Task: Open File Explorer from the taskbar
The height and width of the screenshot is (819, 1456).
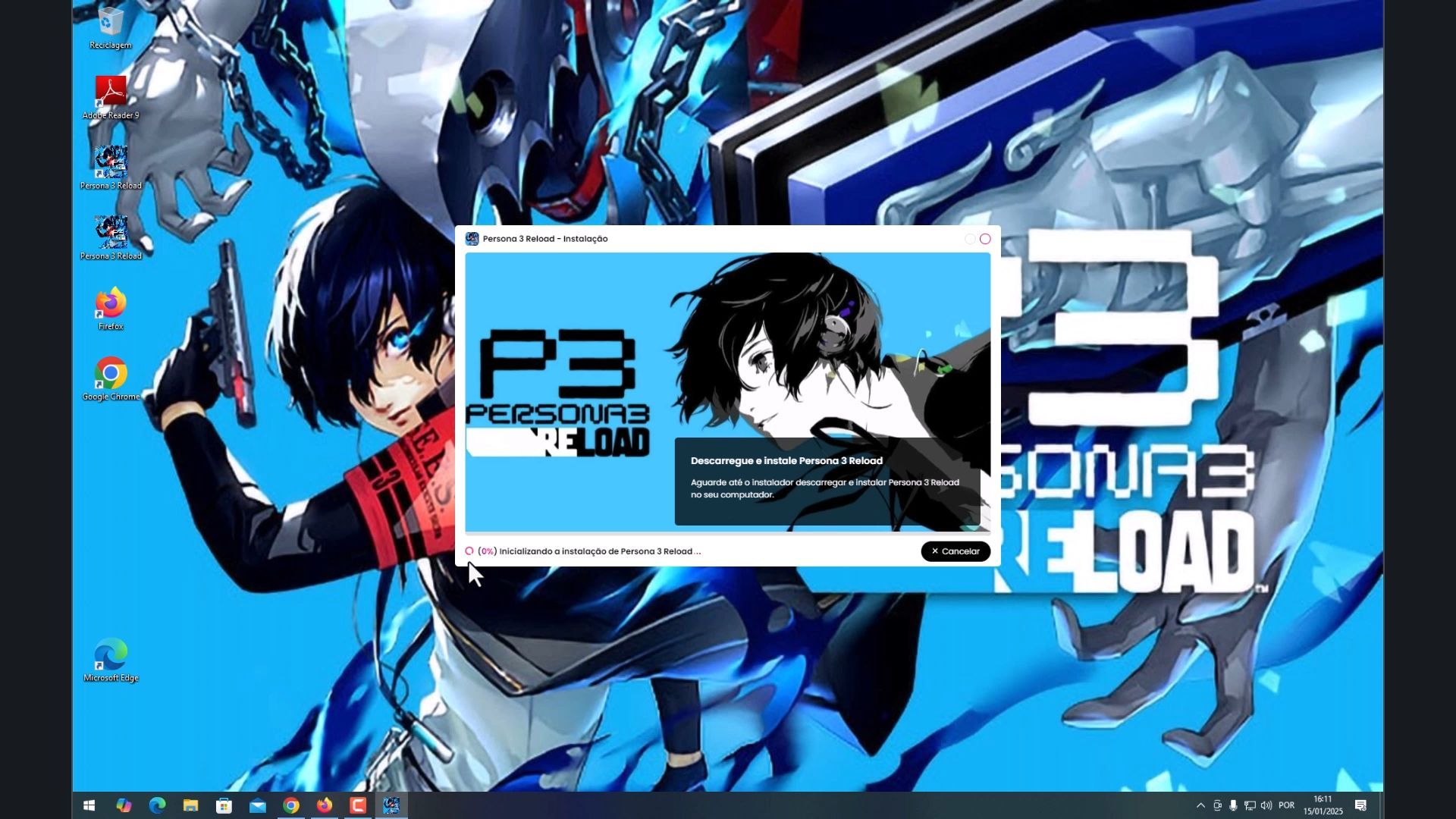Action: tap(190, 805)
